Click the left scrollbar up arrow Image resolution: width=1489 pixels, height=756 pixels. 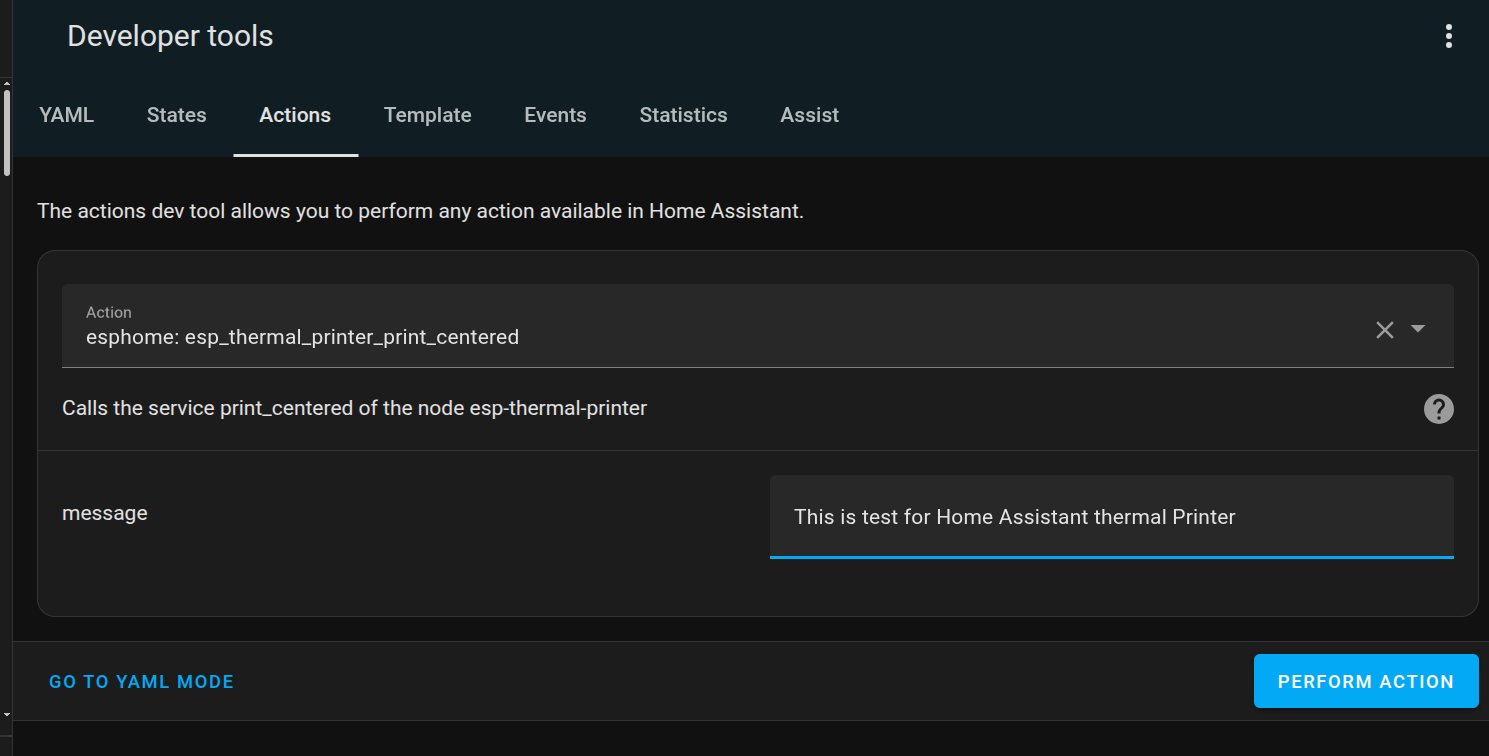click(x=5, y=84)
